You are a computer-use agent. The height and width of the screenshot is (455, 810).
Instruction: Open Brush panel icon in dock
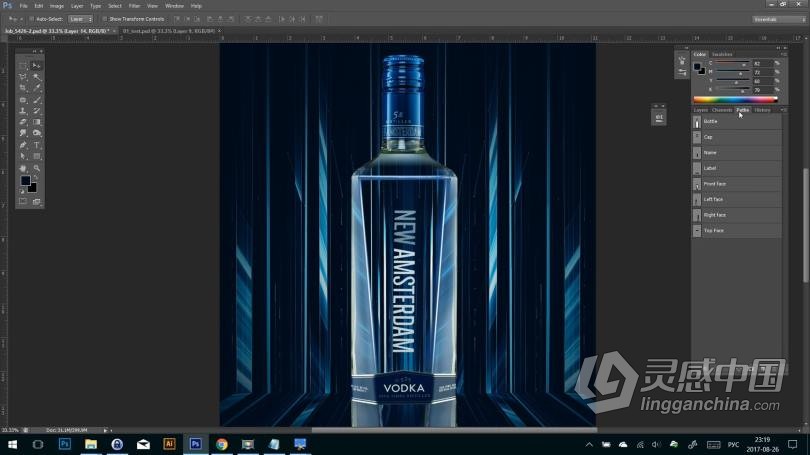pos(682,60)
